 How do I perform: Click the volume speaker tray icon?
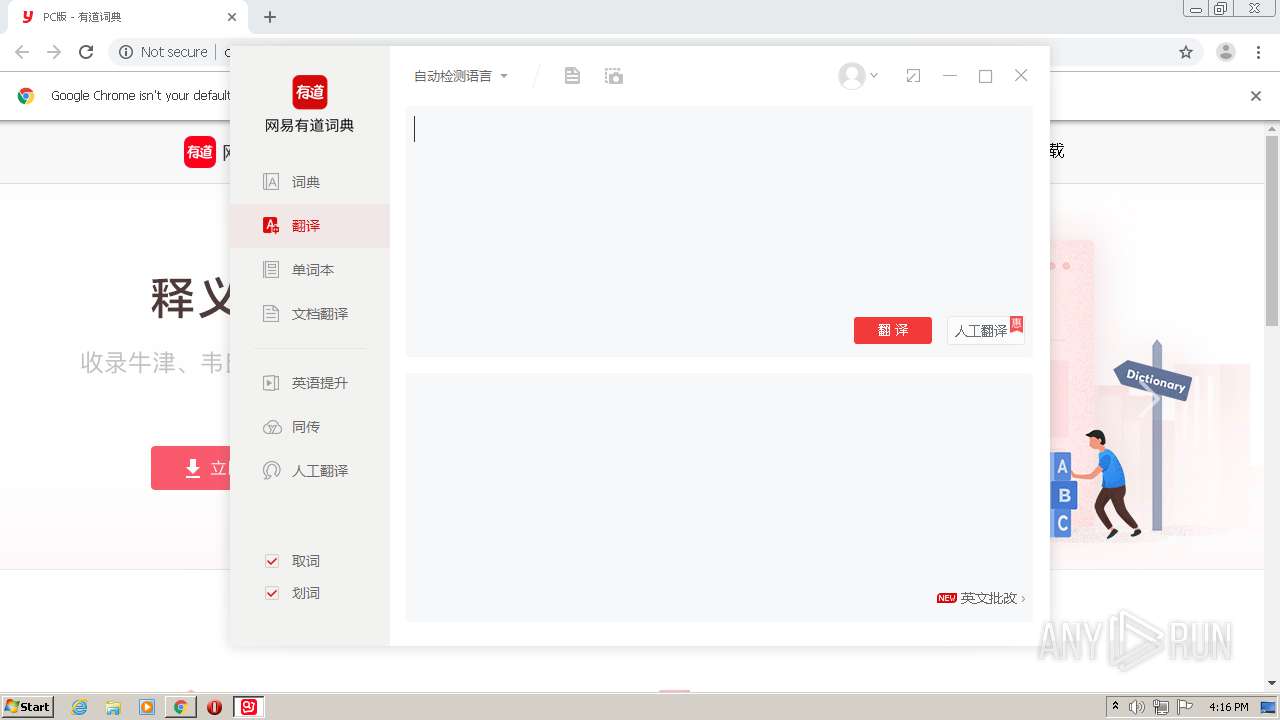point(1137,707)
